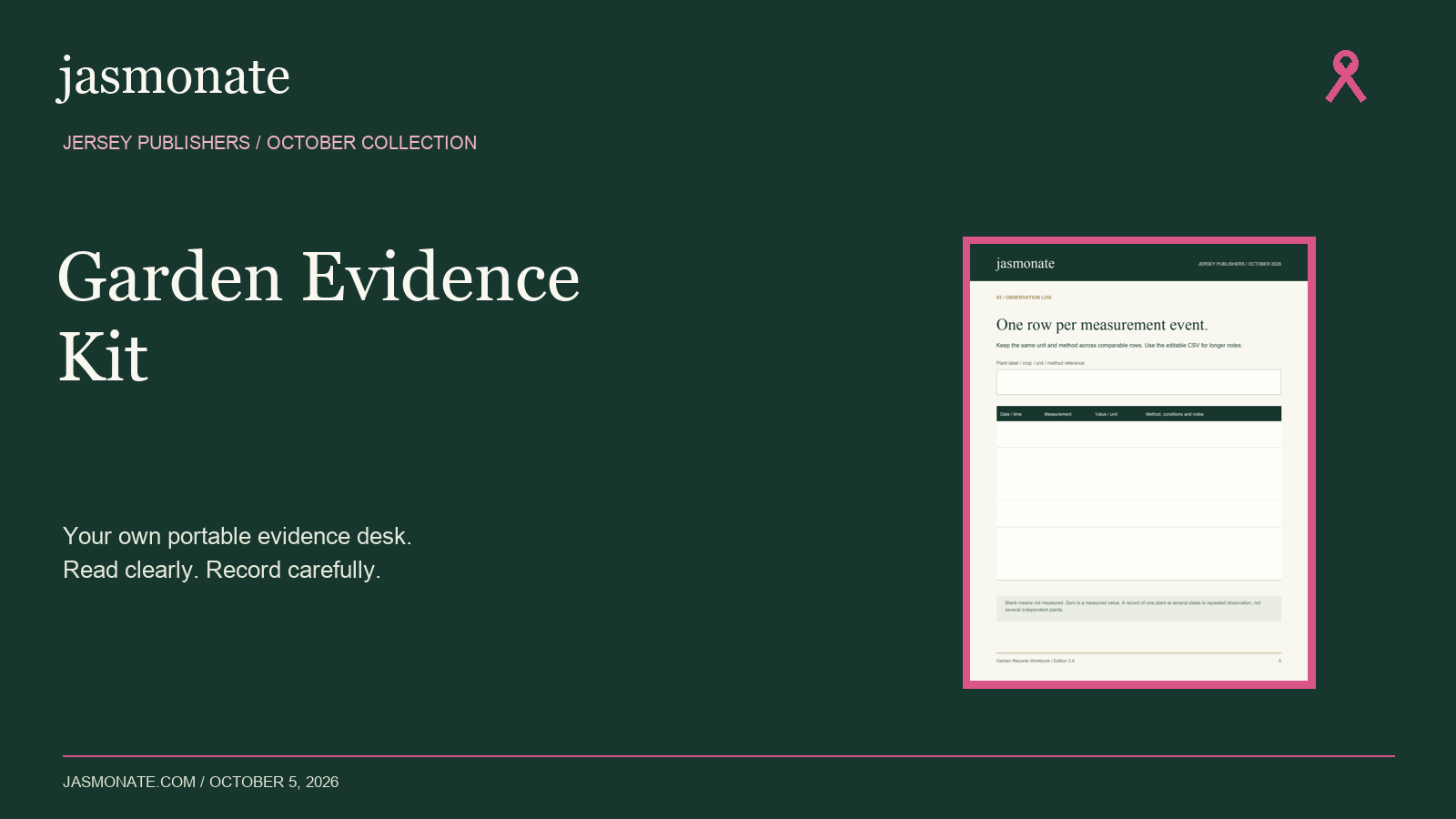This screenshot has width=1456, height=819.
Task: Click 'Your own portable evidence desk.' line
Action: 238,536
